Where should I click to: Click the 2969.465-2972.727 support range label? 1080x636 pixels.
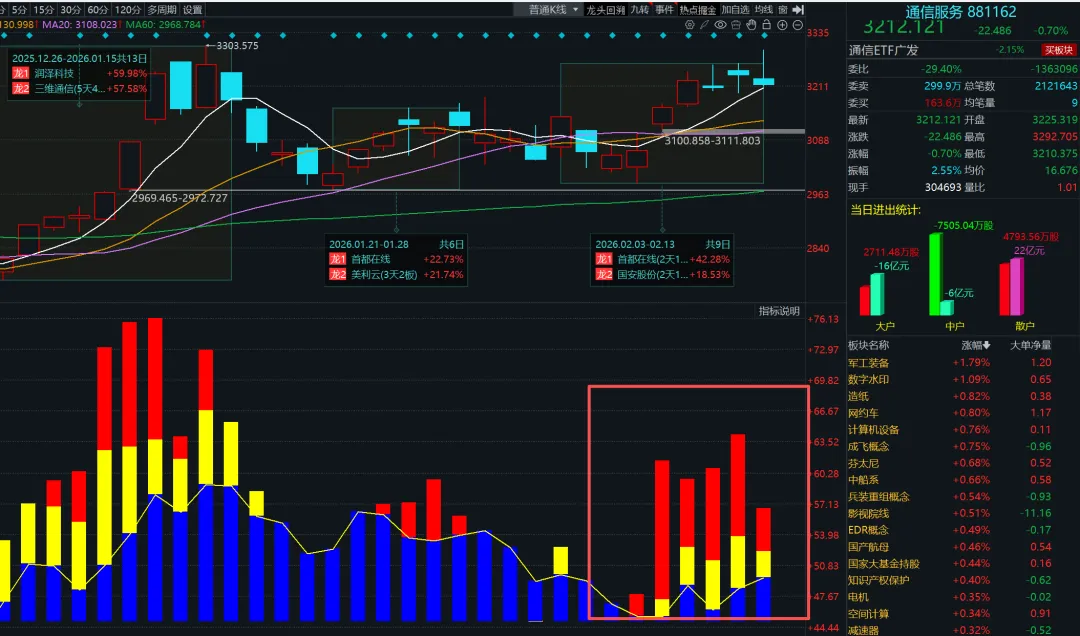pos(179,198)
